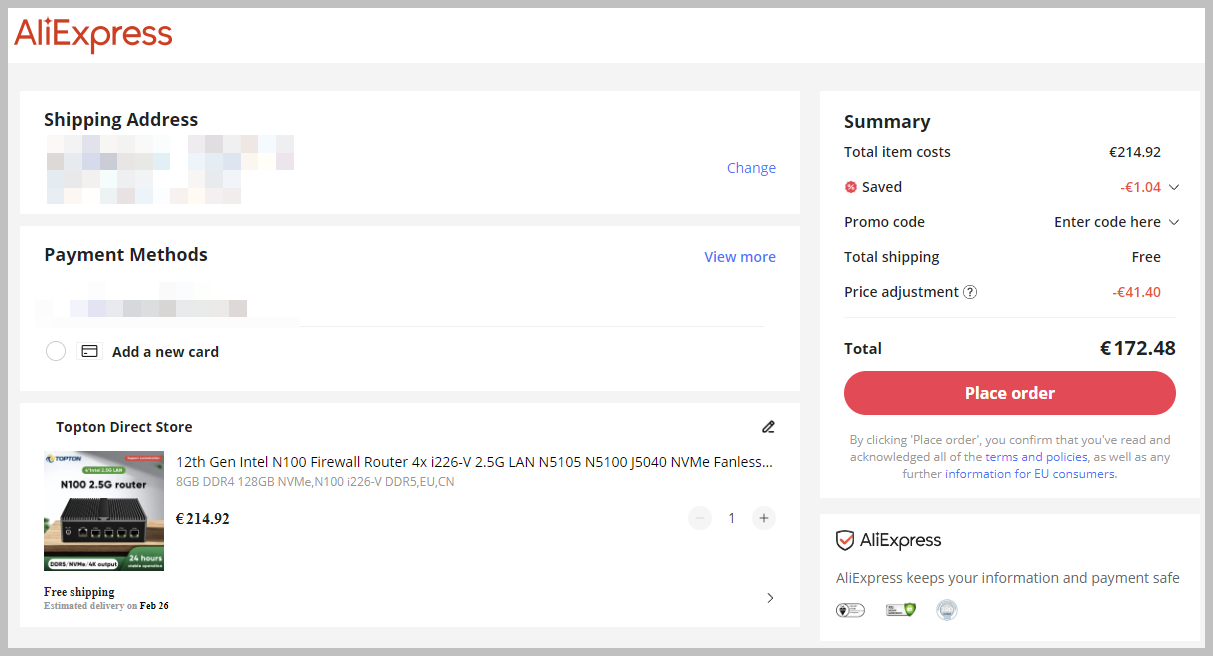
Task: Click the Total shipping Free value
Action: 1146,257
